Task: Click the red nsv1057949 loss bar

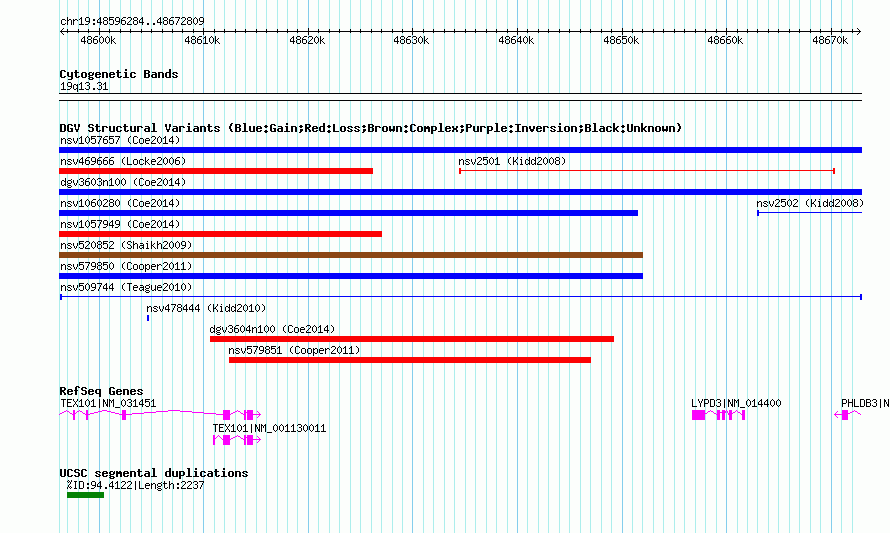Action: tap(220, 234)
